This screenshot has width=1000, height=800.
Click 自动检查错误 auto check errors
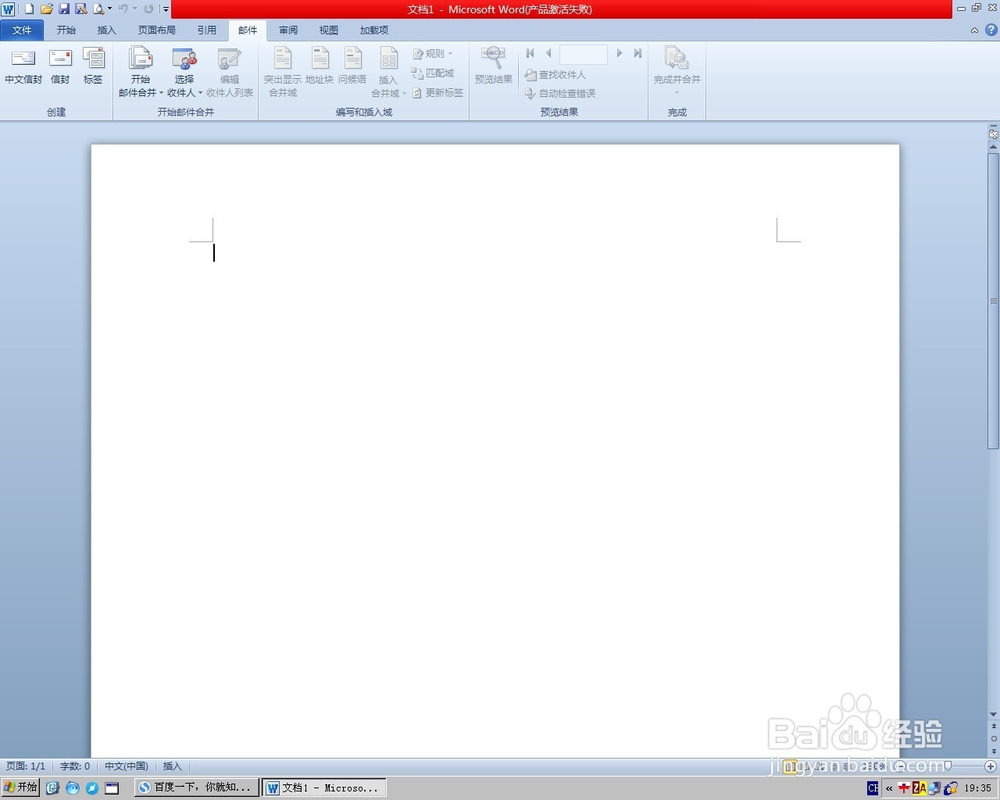pos(560,93)
